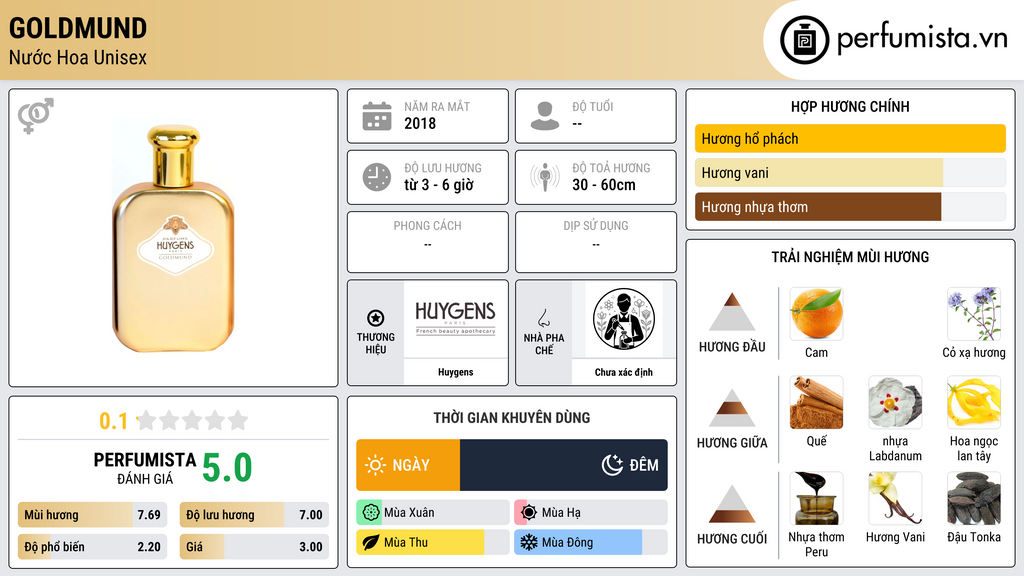The height and width of the screenshot is (576, 1024).
Task: Click the Mùa Hạ season bar
Action: pyautogui.click(x=591, y=513)
